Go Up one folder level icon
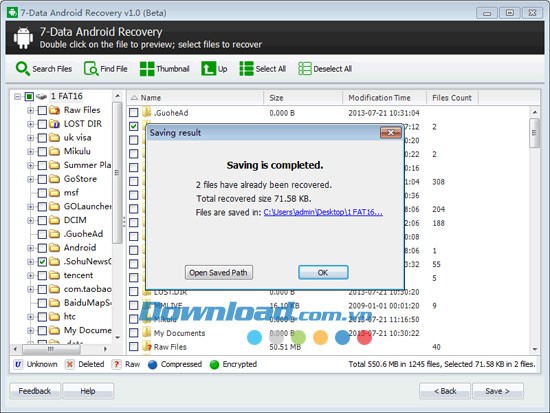The image size is (550, 413). coord(208,68)
